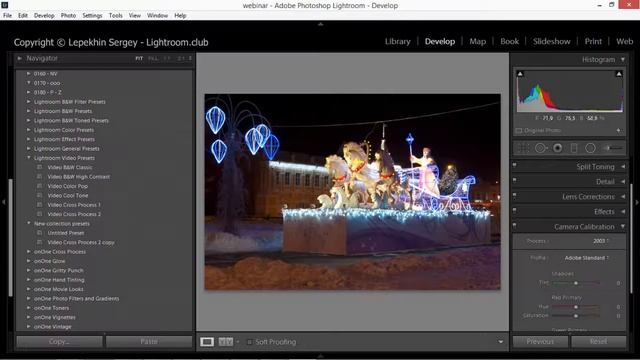Open the File menu
The width and height of the screenshot is (640, 360).
7,16
